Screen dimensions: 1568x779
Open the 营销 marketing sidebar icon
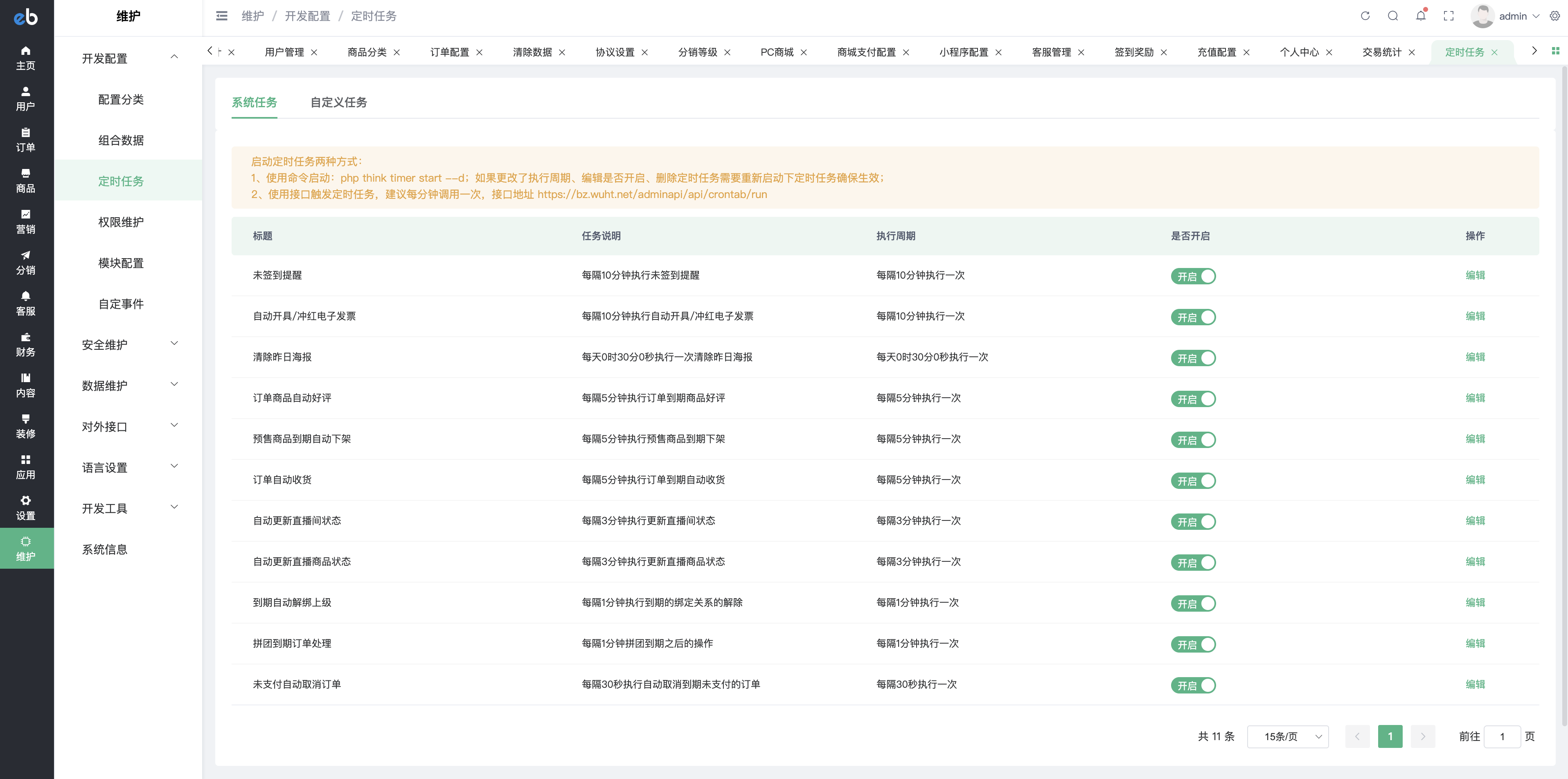click(x=25, y=221)
